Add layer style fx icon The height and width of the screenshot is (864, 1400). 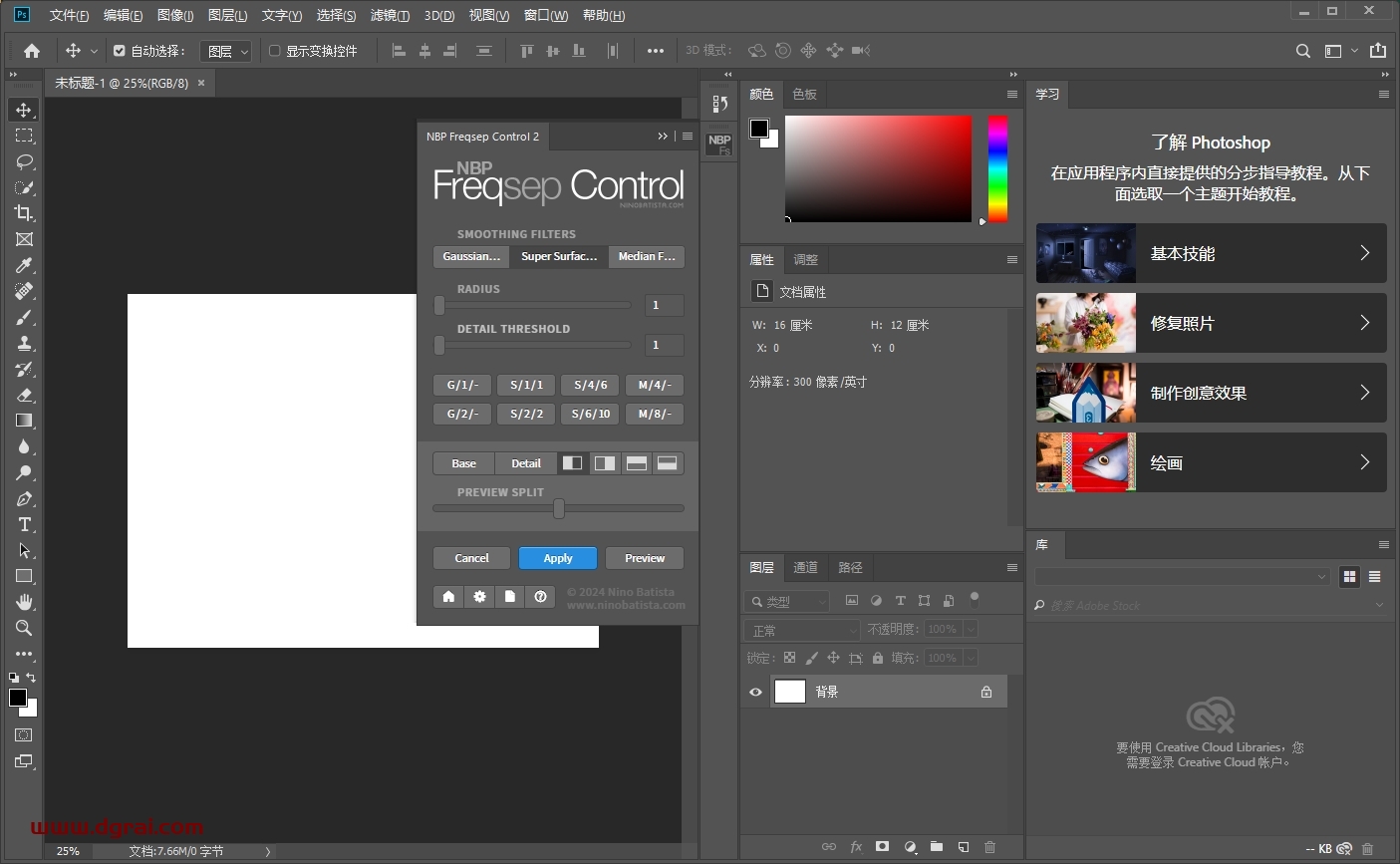click(x=856, y=847)
